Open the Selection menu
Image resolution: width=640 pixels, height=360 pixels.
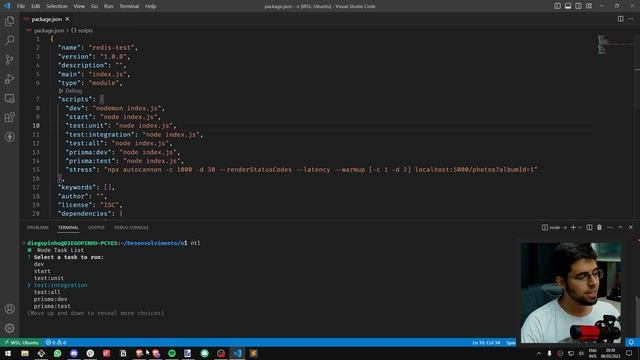click(57, 6)
